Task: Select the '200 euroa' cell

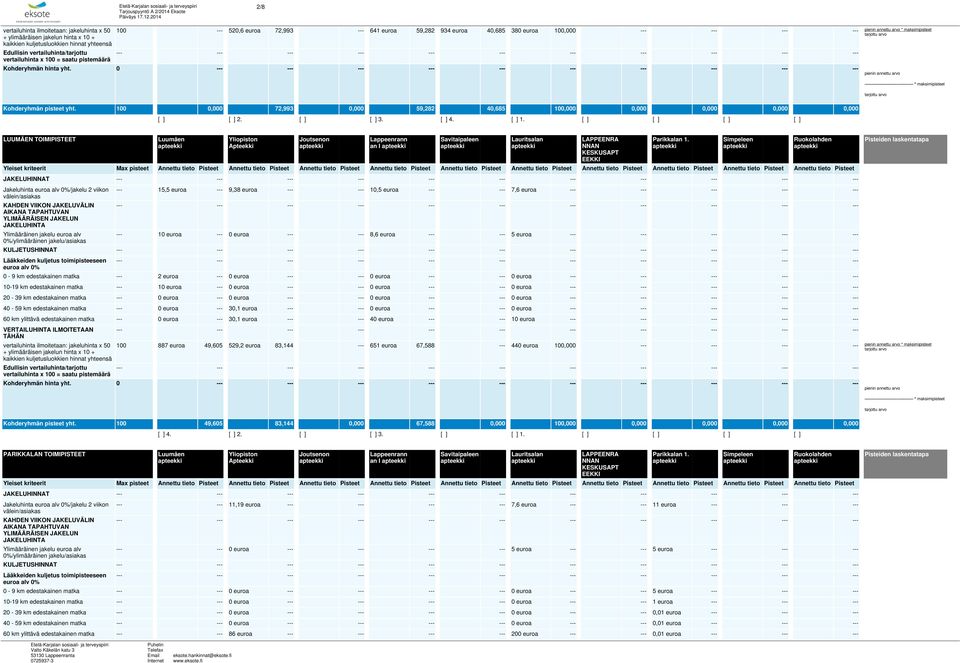Action: (x=525, y=634)
